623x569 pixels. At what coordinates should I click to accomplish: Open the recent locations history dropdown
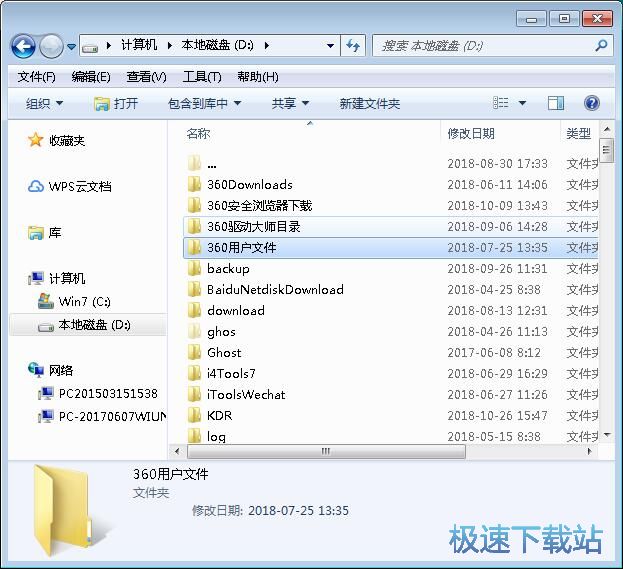click(x=72, y=46)
